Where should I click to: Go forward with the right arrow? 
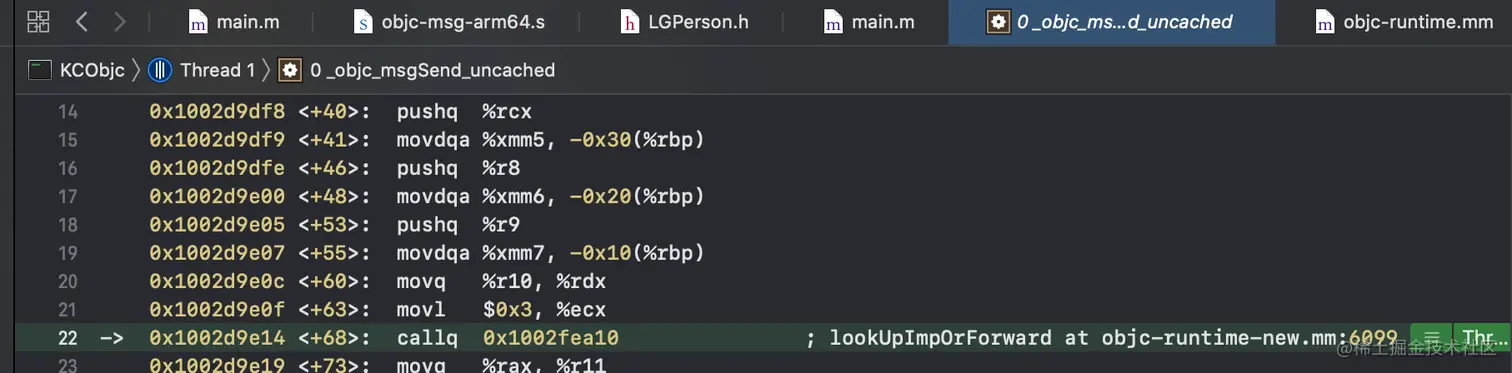click(x=120, y=21)
